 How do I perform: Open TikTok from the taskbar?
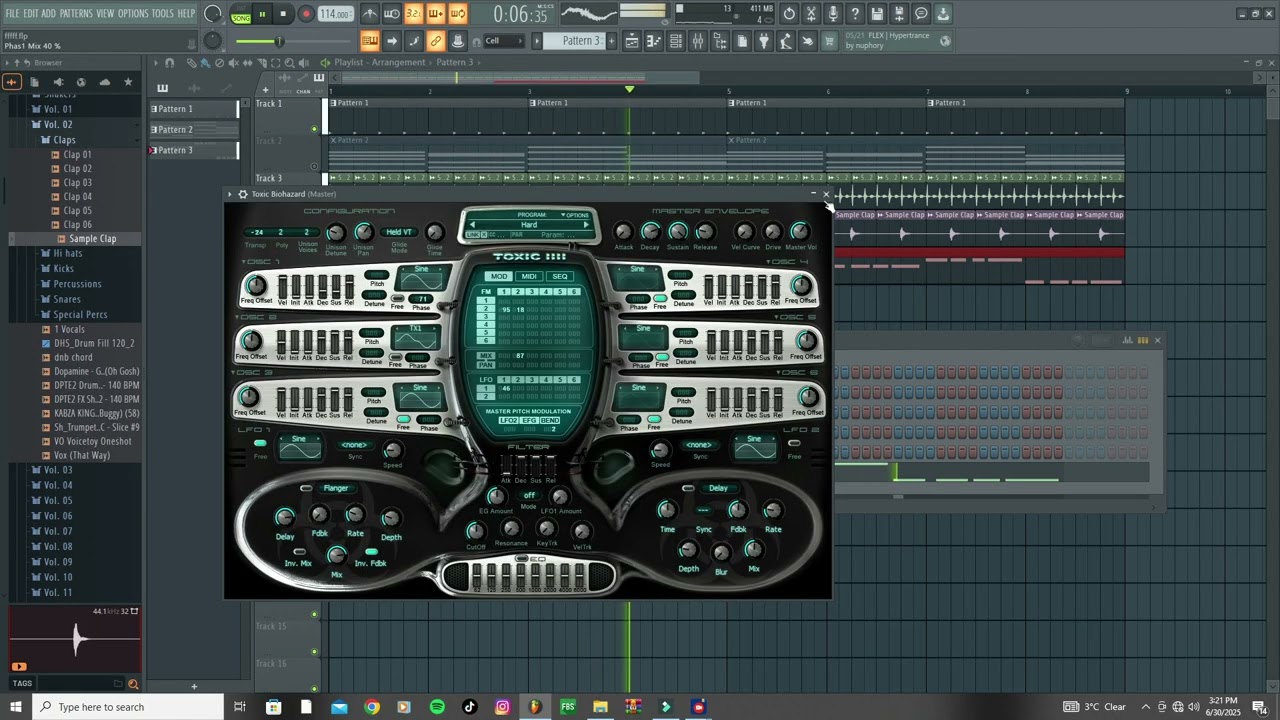(x=470, y=707)
